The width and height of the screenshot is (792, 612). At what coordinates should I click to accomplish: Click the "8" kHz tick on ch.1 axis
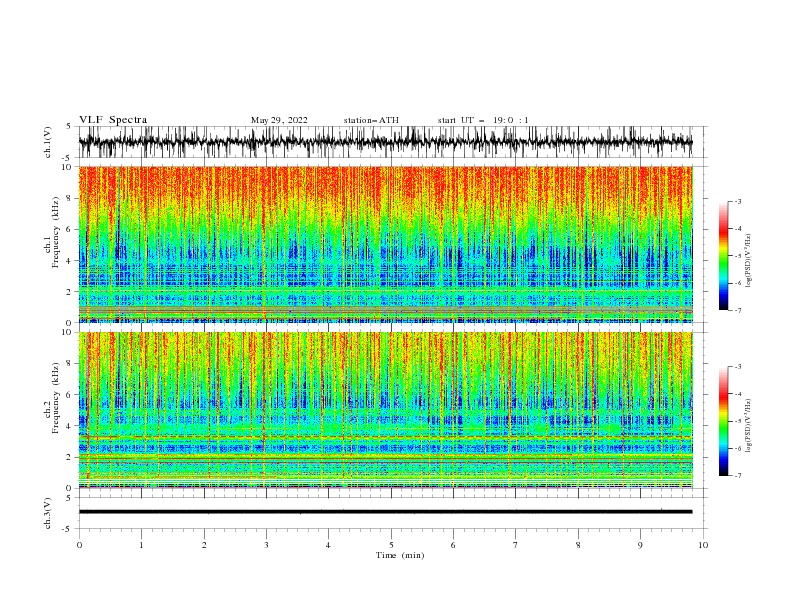[x=70, y=198]
